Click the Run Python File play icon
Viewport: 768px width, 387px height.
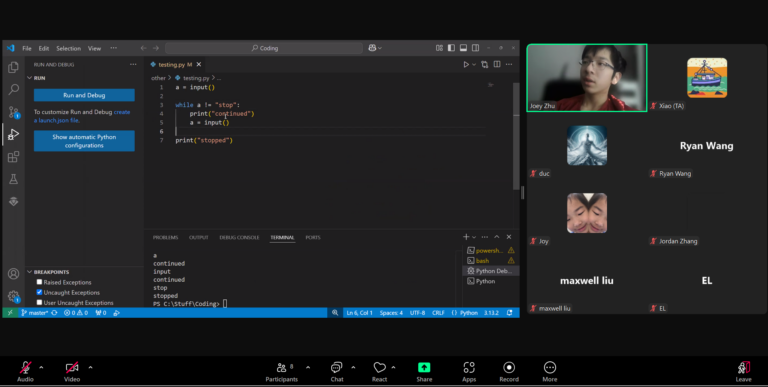click(x=466, y=64)
